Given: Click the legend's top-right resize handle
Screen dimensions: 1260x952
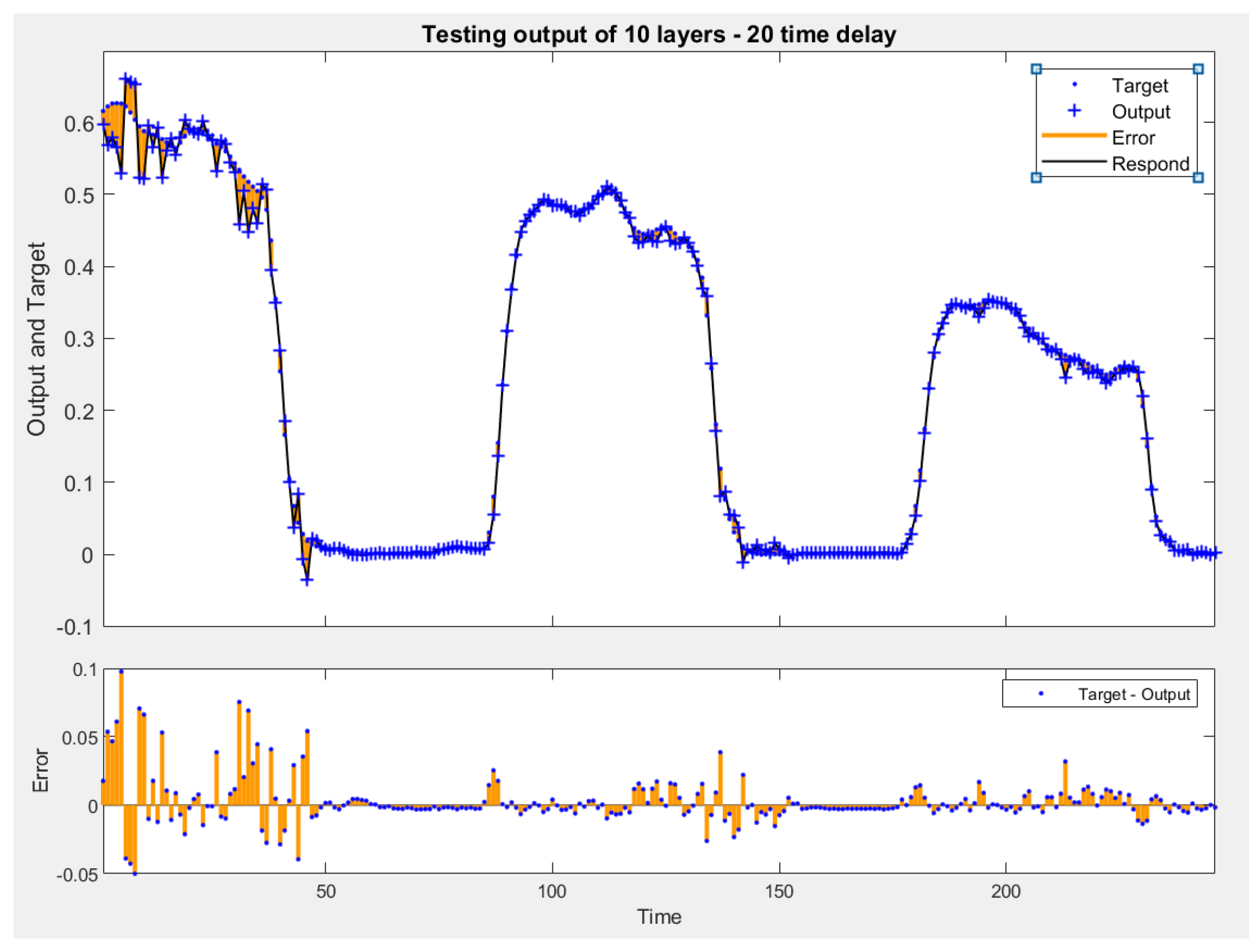Looking at the screenshot, I should point(1198,70).
